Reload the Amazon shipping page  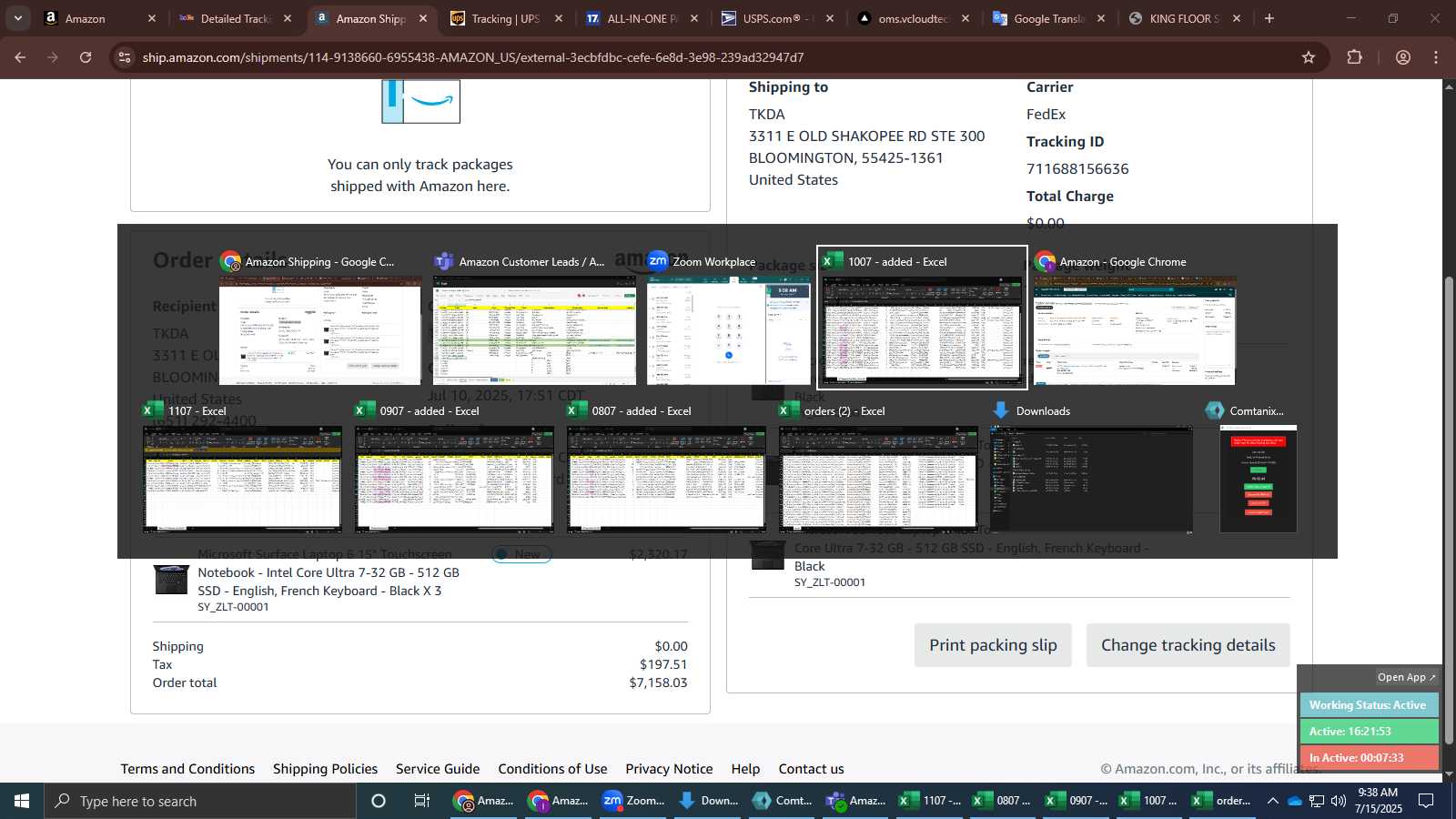86,57
